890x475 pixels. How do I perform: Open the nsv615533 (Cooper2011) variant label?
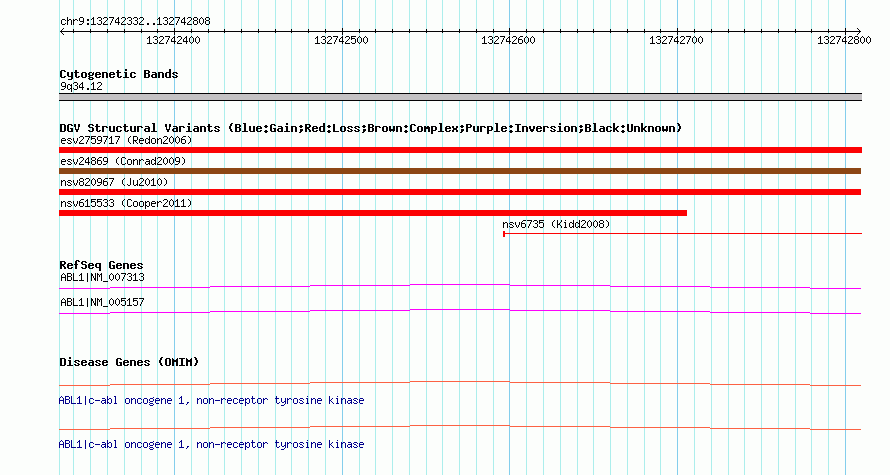126,203
